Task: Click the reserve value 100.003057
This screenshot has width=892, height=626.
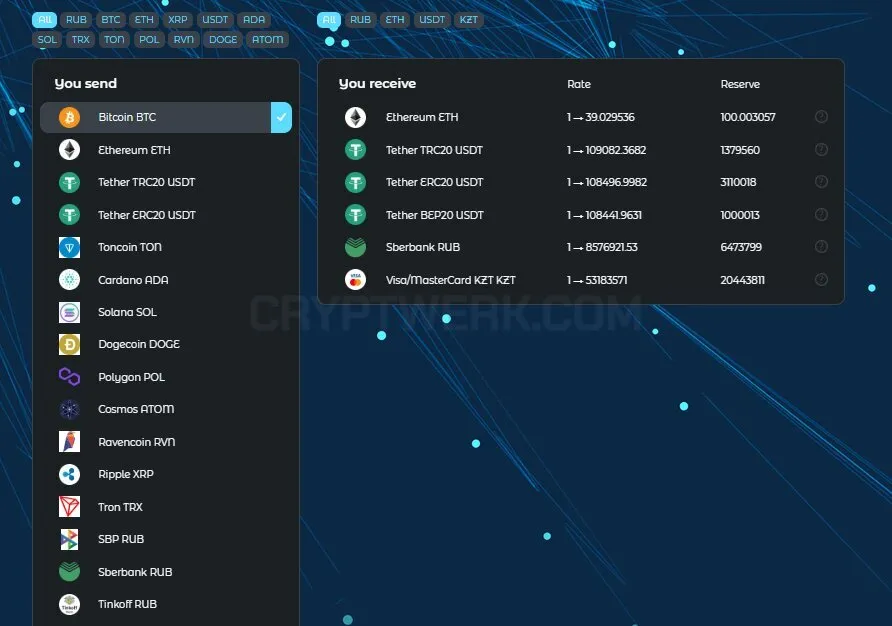Action: [748, 117]
